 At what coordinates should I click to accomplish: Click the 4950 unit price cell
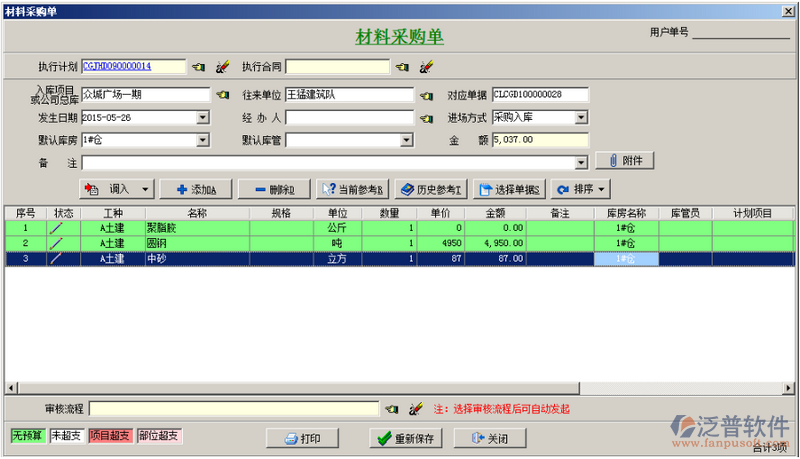(441, 243)
